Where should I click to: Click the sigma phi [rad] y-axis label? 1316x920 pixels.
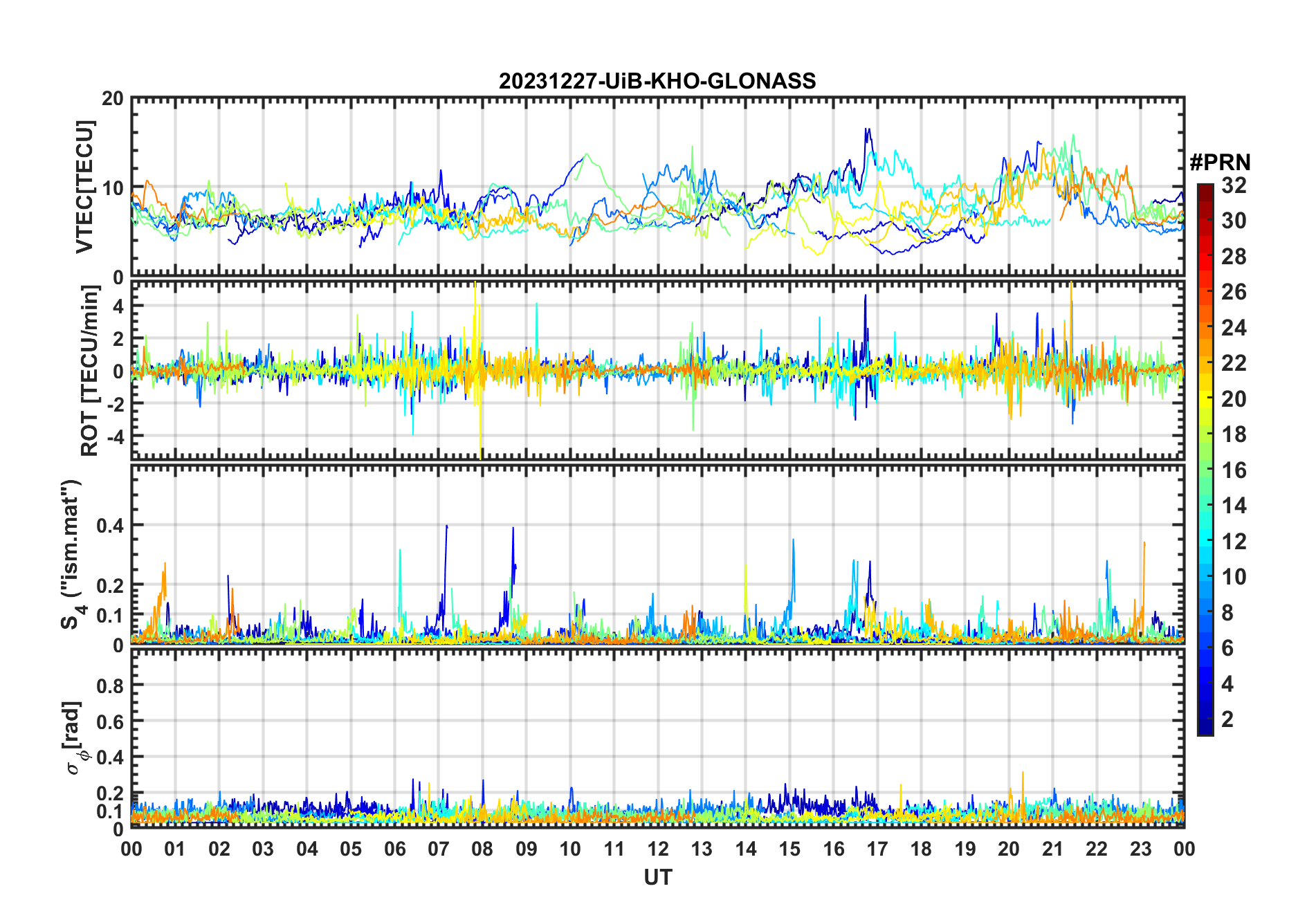(x=75, y=737)
